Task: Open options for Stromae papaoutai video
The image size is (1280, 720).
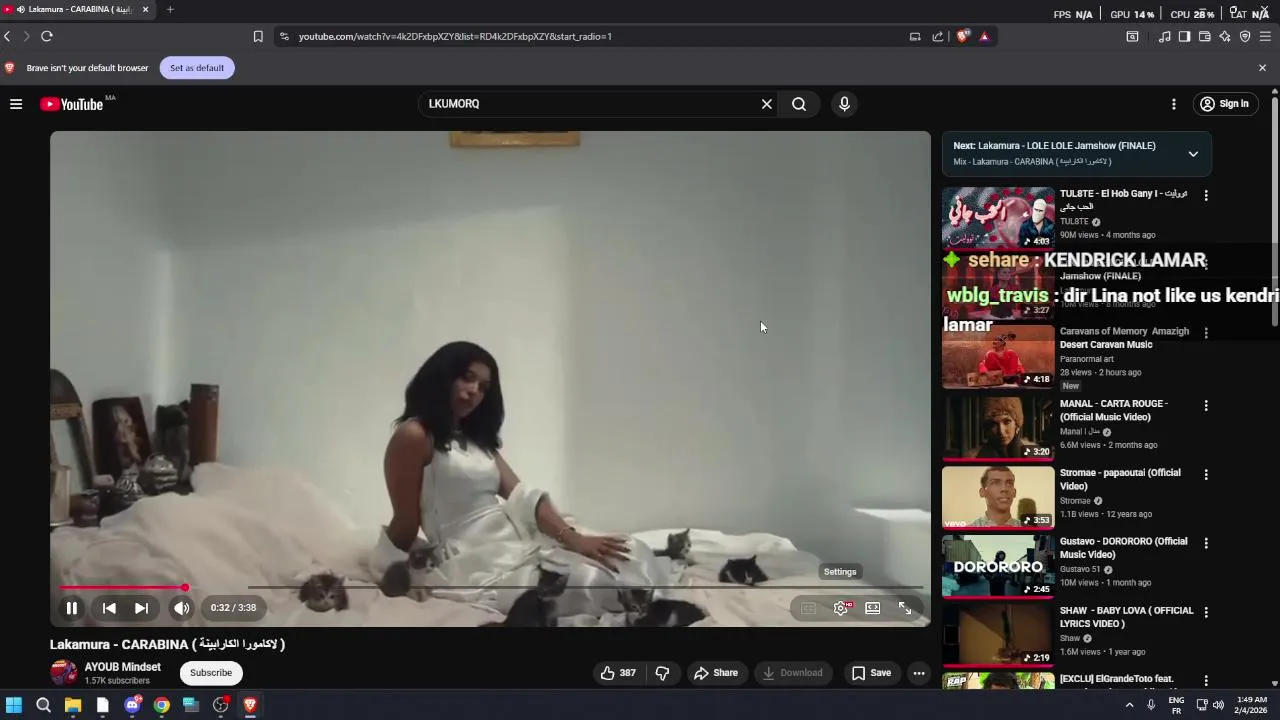Action: (1206, 475)
